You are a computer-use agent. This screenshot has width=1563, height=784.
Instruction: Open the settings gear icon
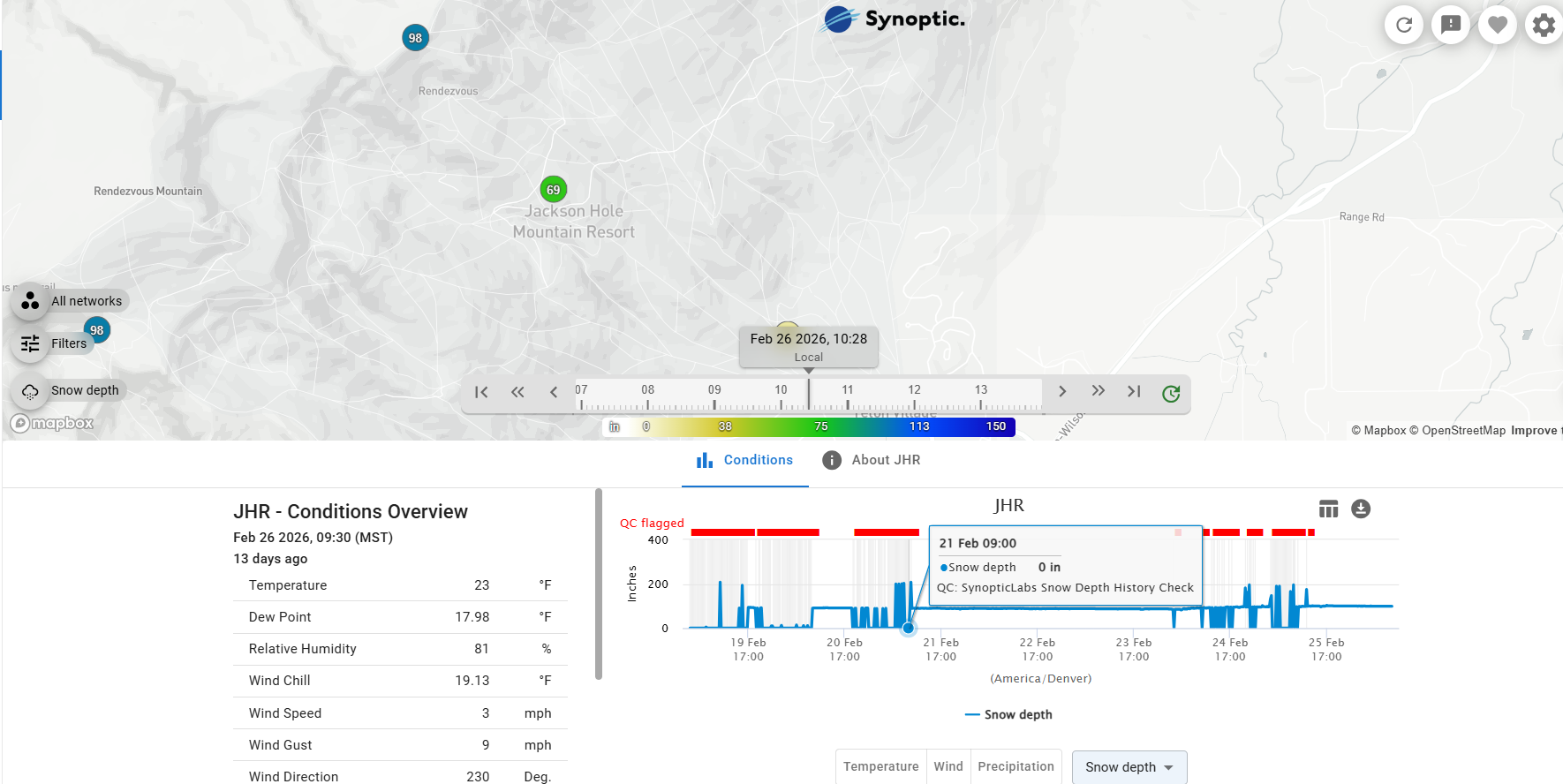tap(1543, 25)
